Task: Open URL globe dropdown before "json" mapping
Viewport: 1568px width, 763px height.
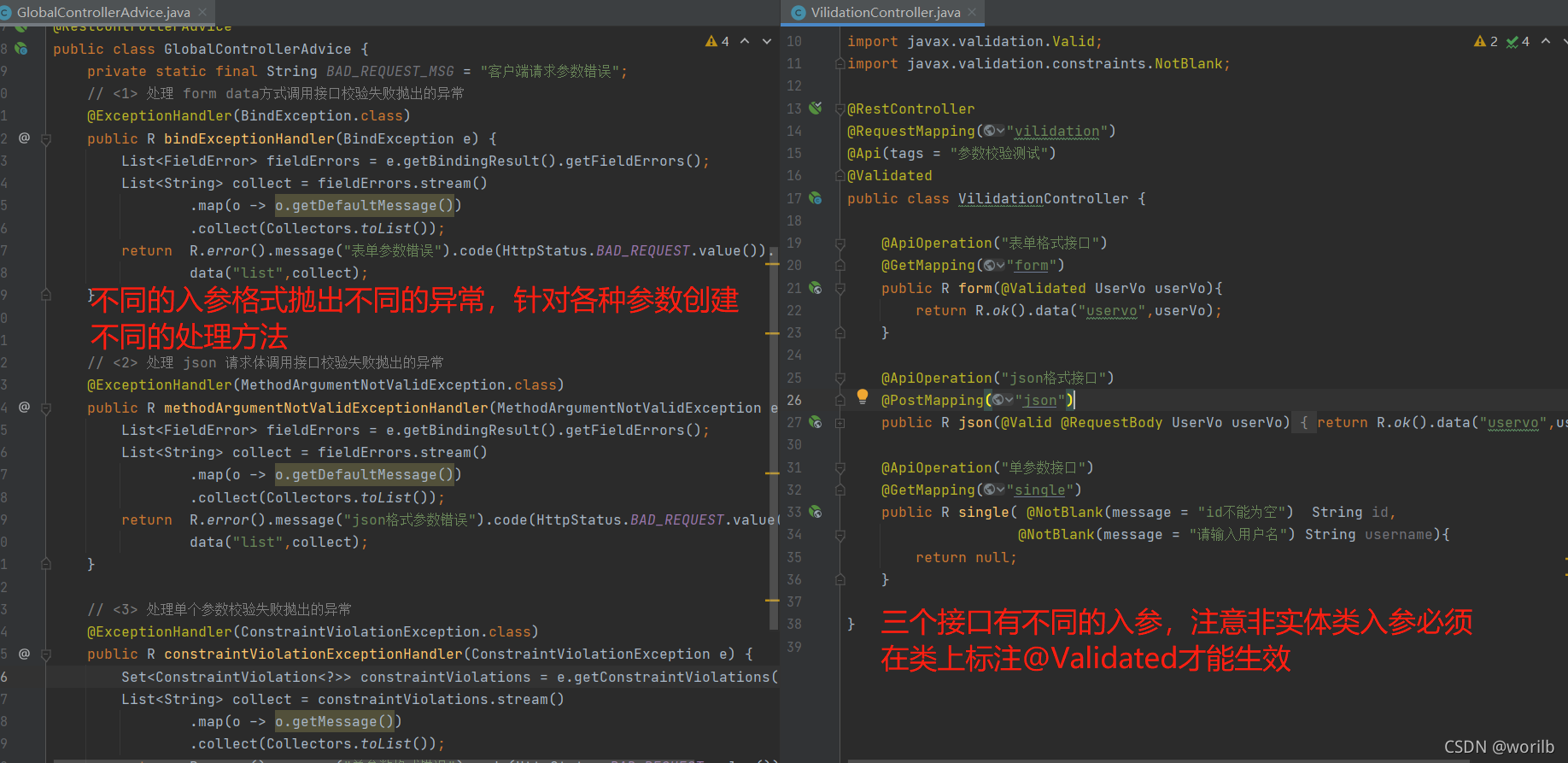Action: pyautogui.click(x=1003, y=400)
